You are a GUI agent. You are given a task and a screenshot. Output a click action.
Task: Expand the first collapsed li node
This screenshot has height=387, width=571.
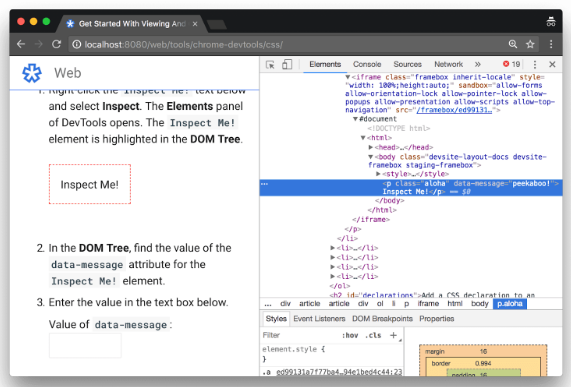click(332, 248)
